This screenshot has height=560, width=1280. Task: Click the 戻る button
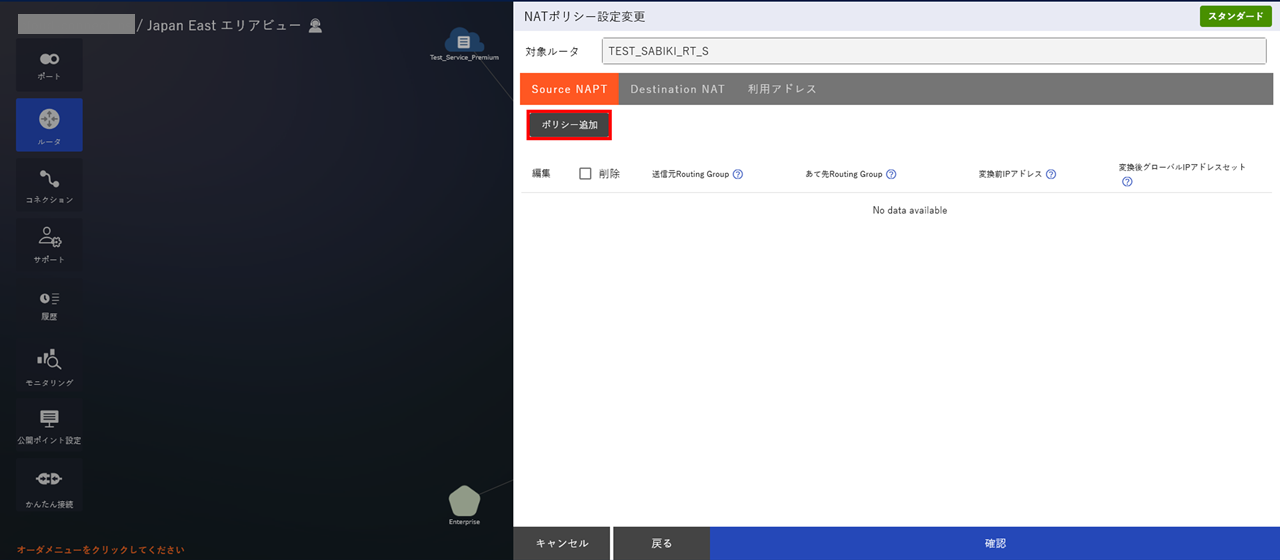[662, 543]
